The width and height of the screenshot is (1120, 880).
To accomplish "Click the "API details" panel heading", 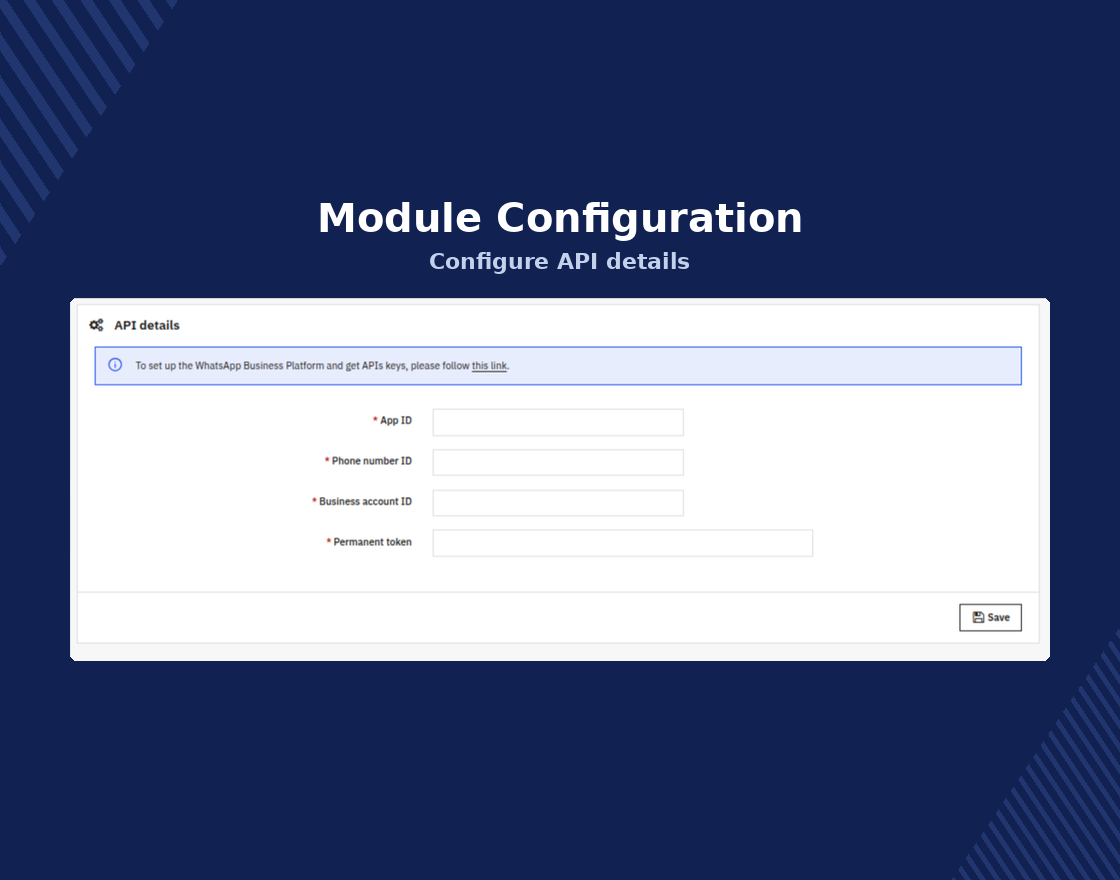I will (147, 325).
